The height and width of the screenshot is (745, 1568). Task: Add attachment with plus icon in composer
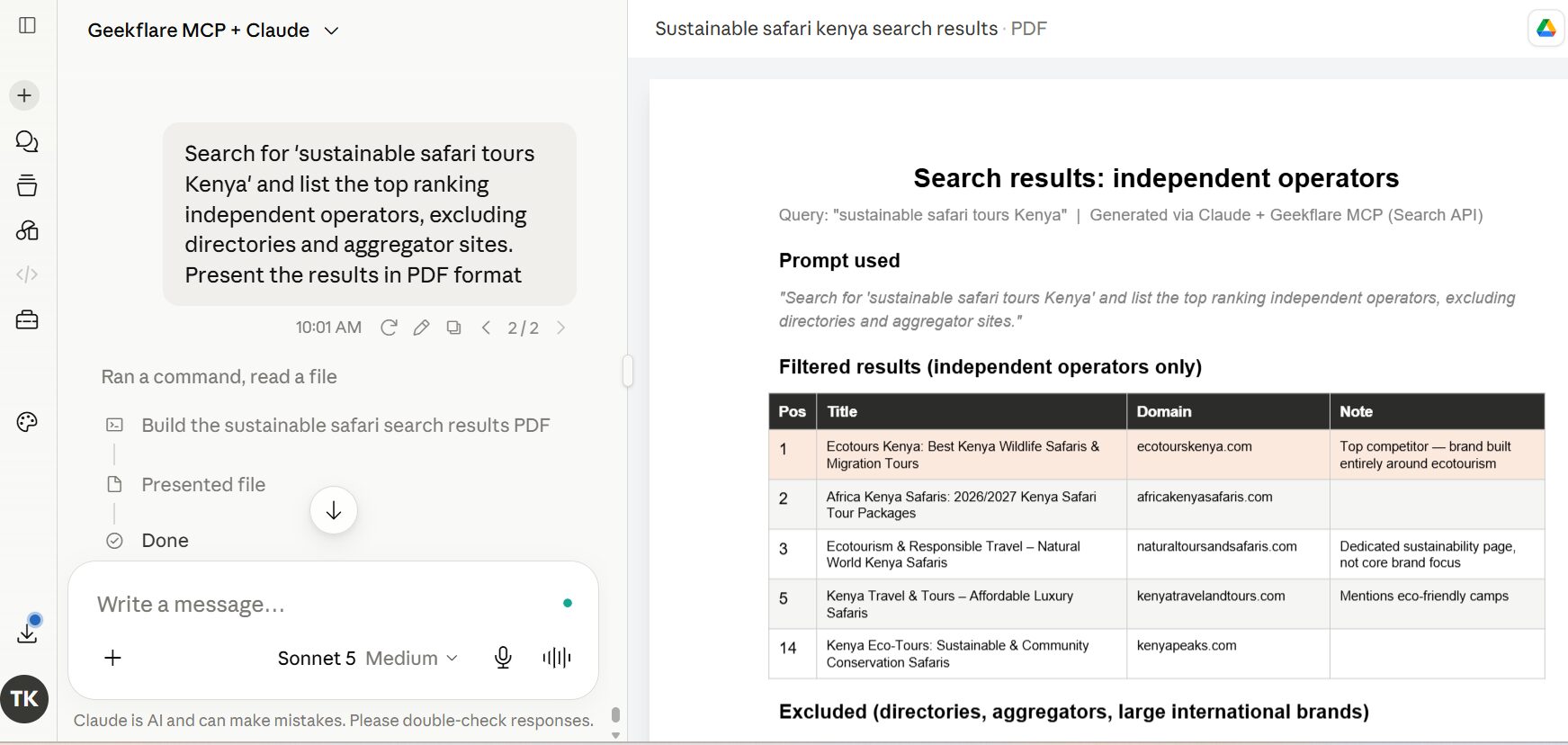[x=112, y=658]
